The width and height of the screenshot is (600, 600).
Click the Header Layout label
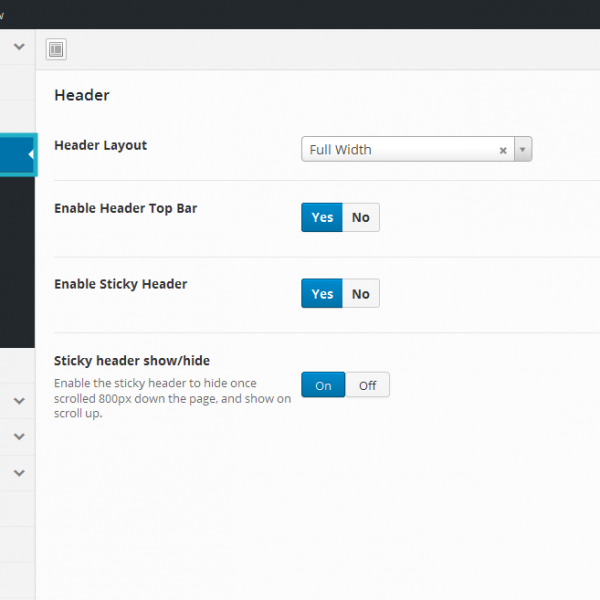click(100, 145)
